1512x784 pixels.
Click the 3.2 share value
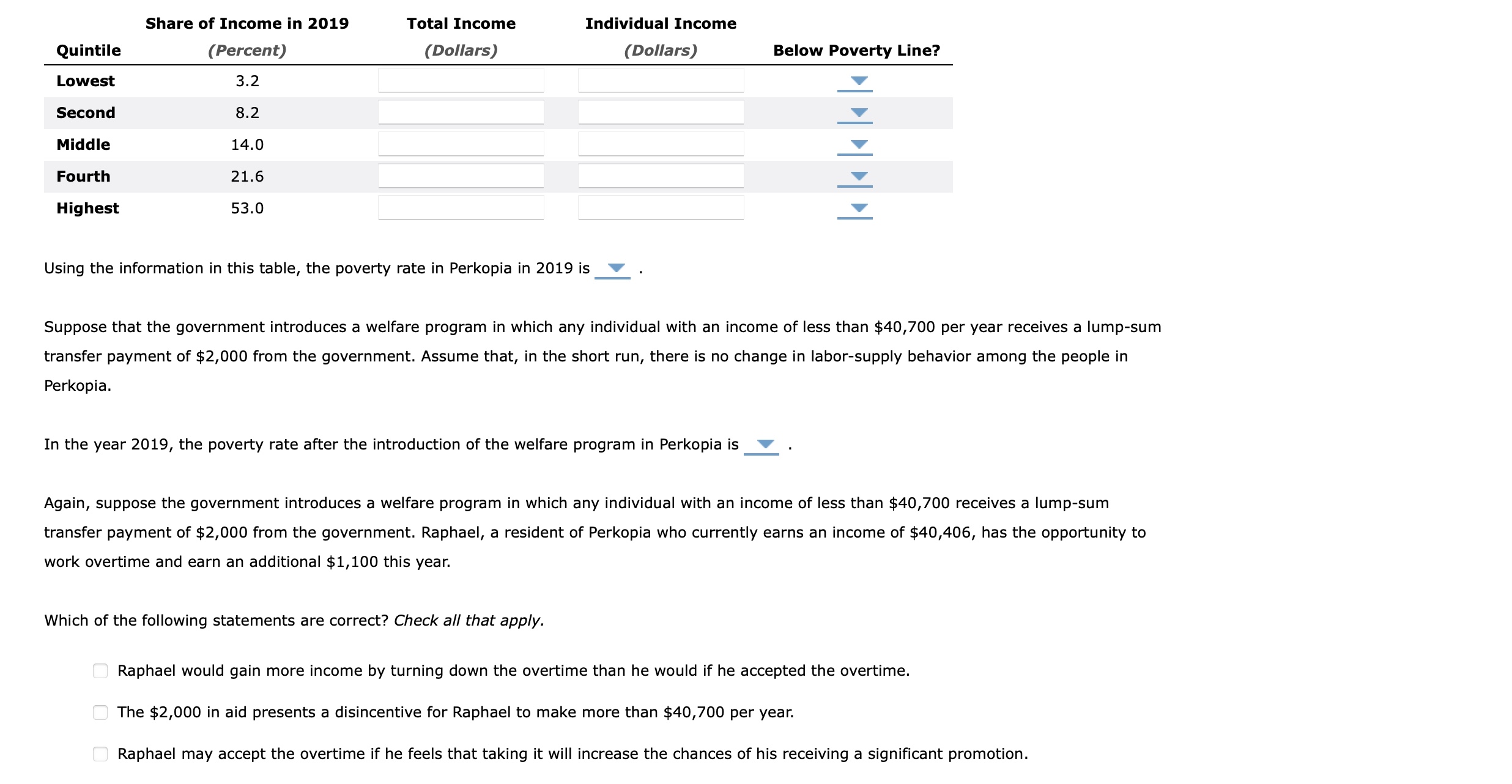coord(247,81)
